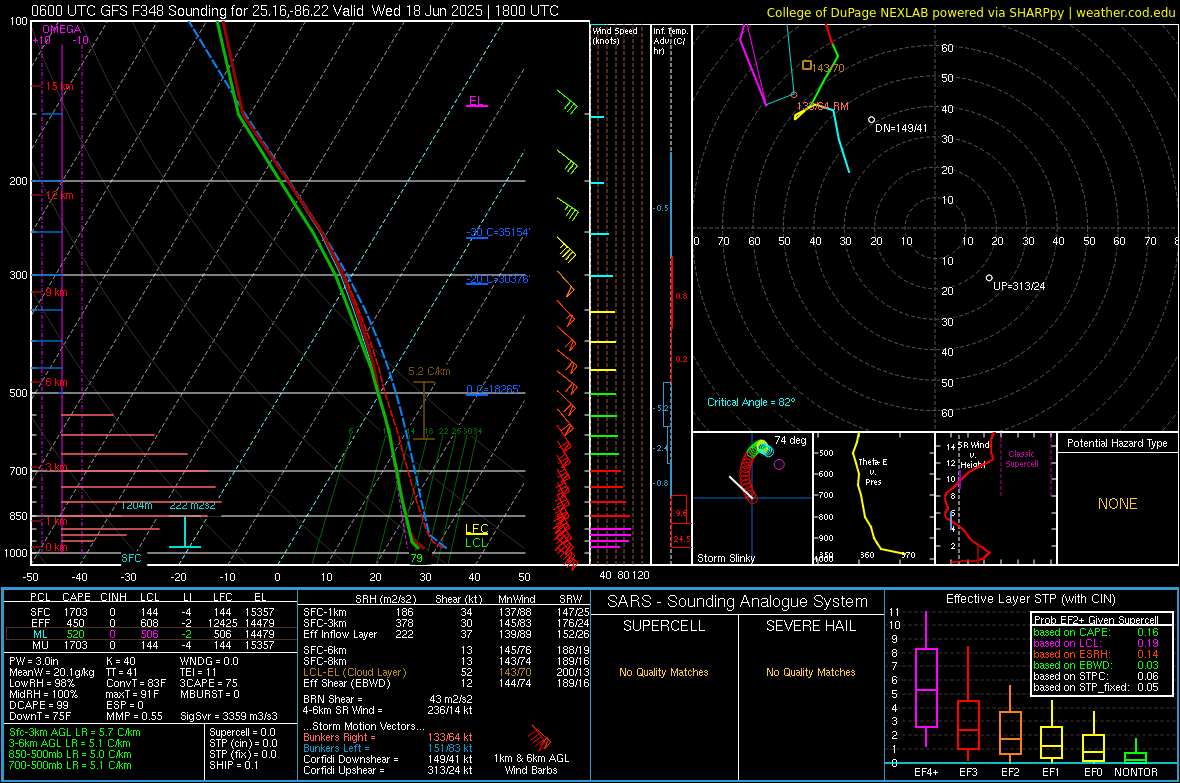The height and width of the screenshot is (783, 1180).
Task: Click the 0 C=18265' height label
Action: [x=493, y=389]
